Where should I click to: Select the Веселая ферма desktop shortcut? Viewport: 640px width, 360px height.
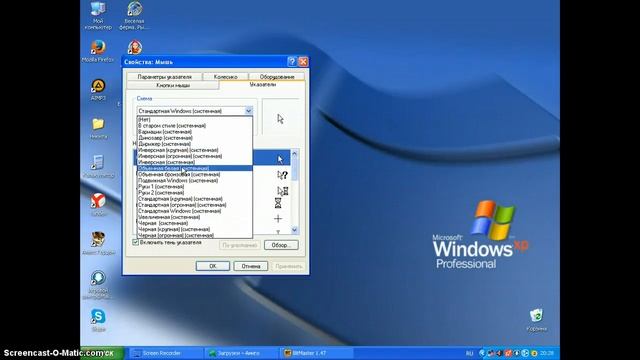[134, 16]
